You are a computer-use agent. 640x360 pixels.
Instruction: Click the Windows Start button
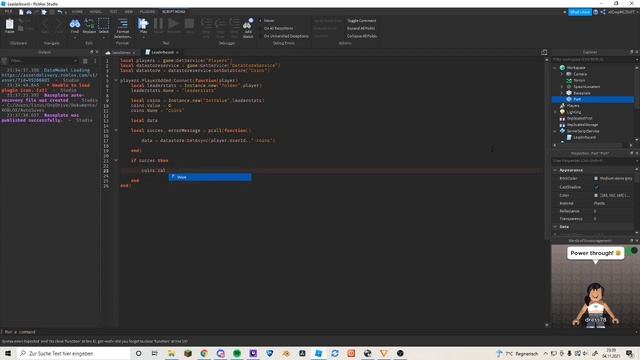coord(8,353)
